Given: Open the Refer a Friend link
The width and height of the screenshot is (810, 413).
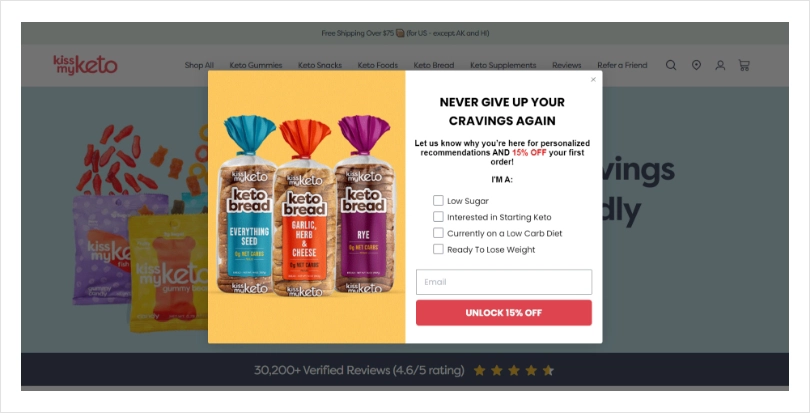Looking at the screenshot, I should tap(622, 65).
